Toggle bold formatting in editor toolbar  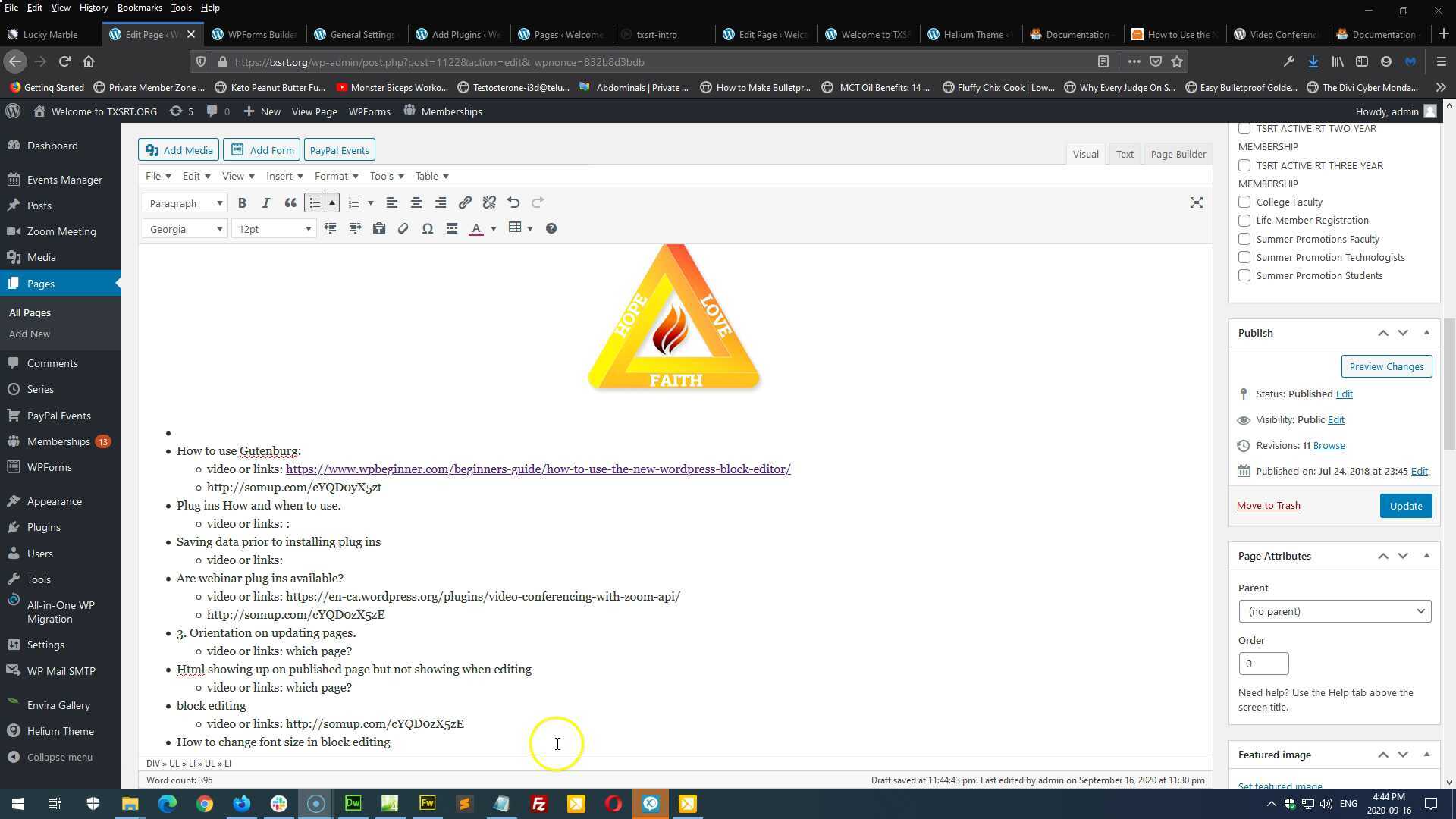[242, 203]
